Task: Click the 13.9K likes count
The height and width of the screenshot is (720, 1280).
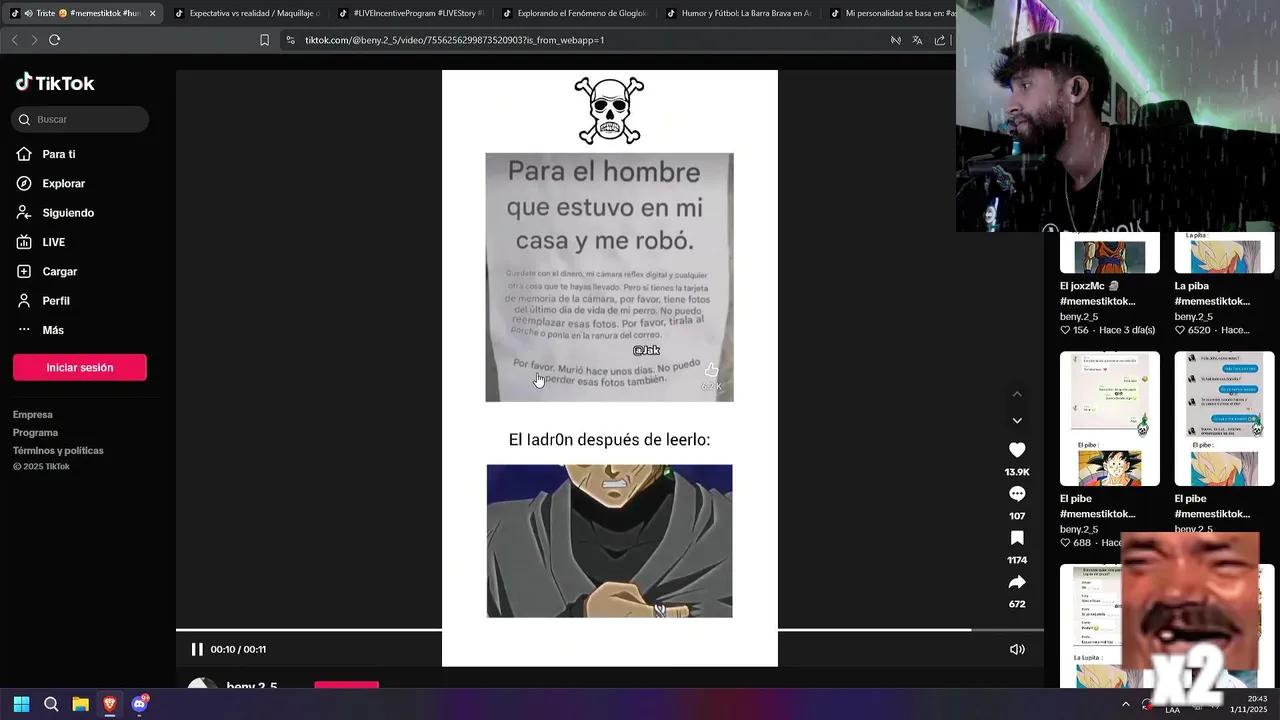Action: pos(1017,472)
